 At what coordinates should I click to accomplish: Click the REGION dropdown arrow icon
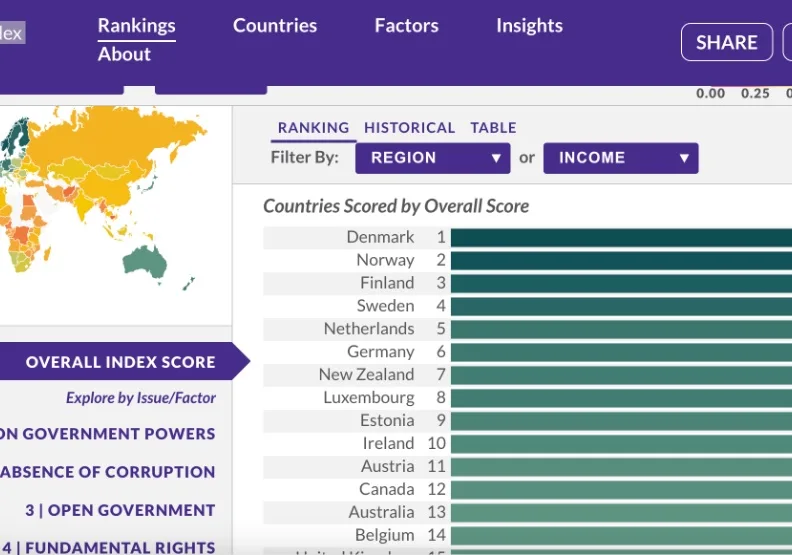[496, 159]
